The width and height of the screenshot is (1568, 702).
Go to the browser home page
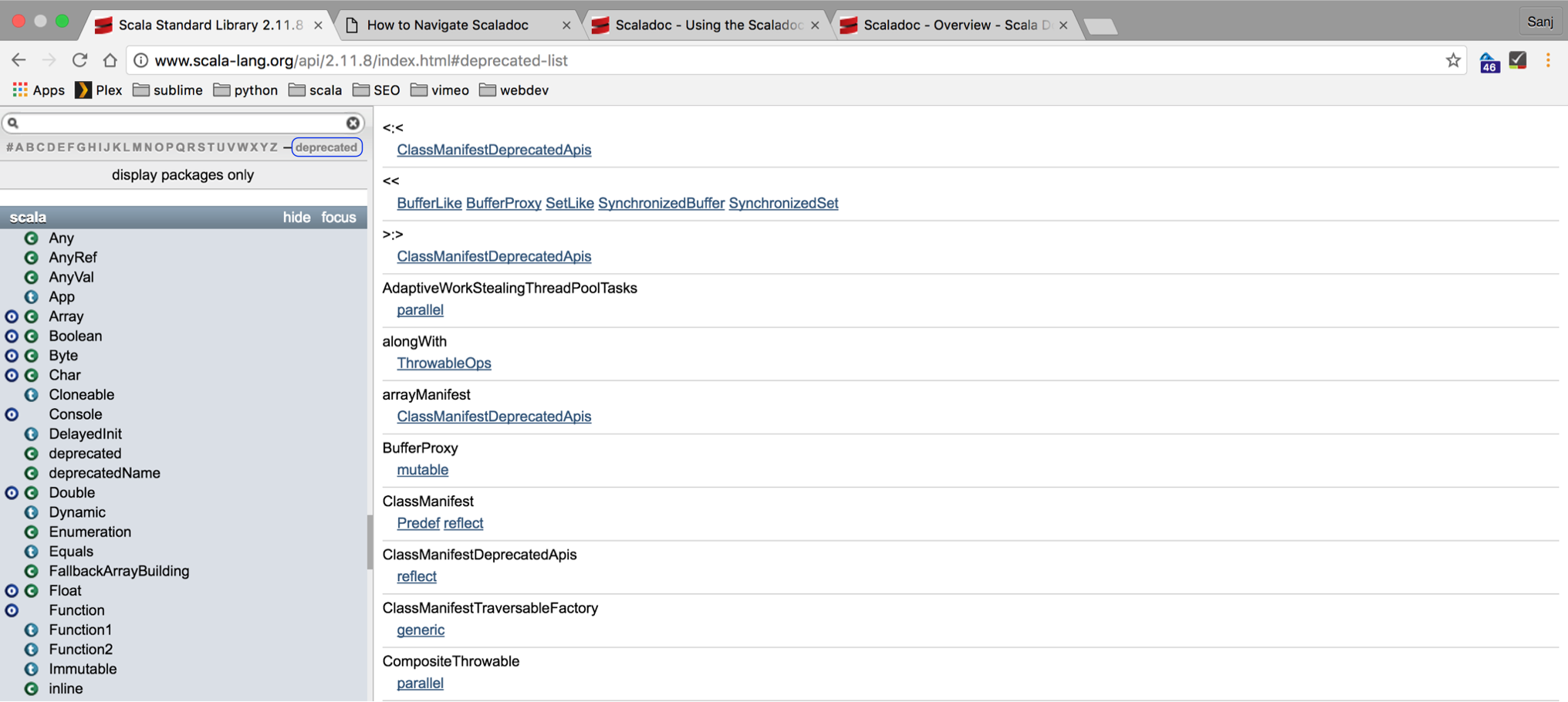(110, 60)
